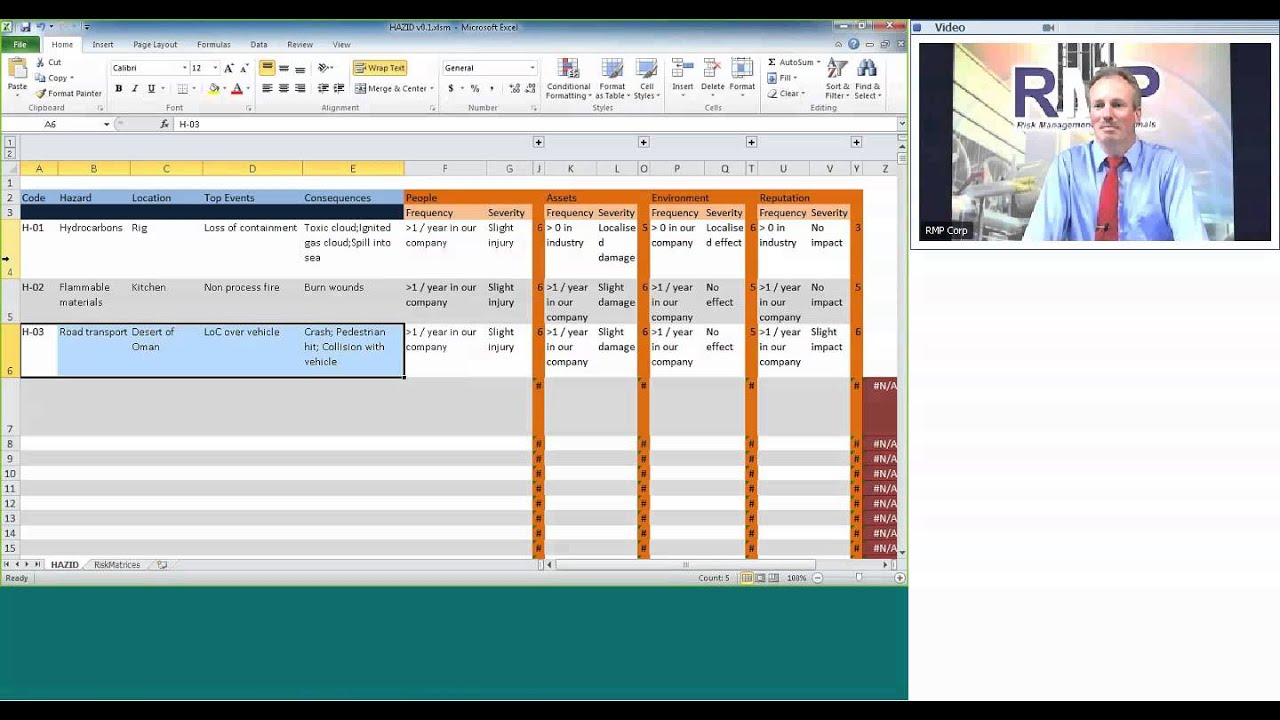Open Find & Select menu
This screenshot has width=1280, height=720.
(x=868, y=79)
